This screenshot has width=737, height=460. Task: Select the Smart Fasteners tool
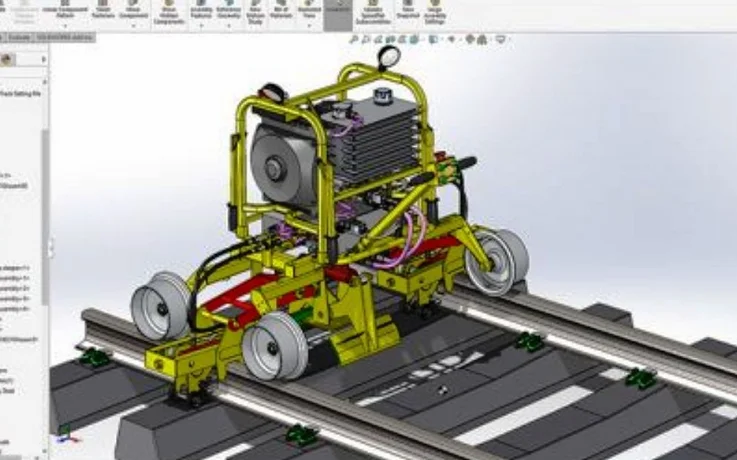(103, 10)
